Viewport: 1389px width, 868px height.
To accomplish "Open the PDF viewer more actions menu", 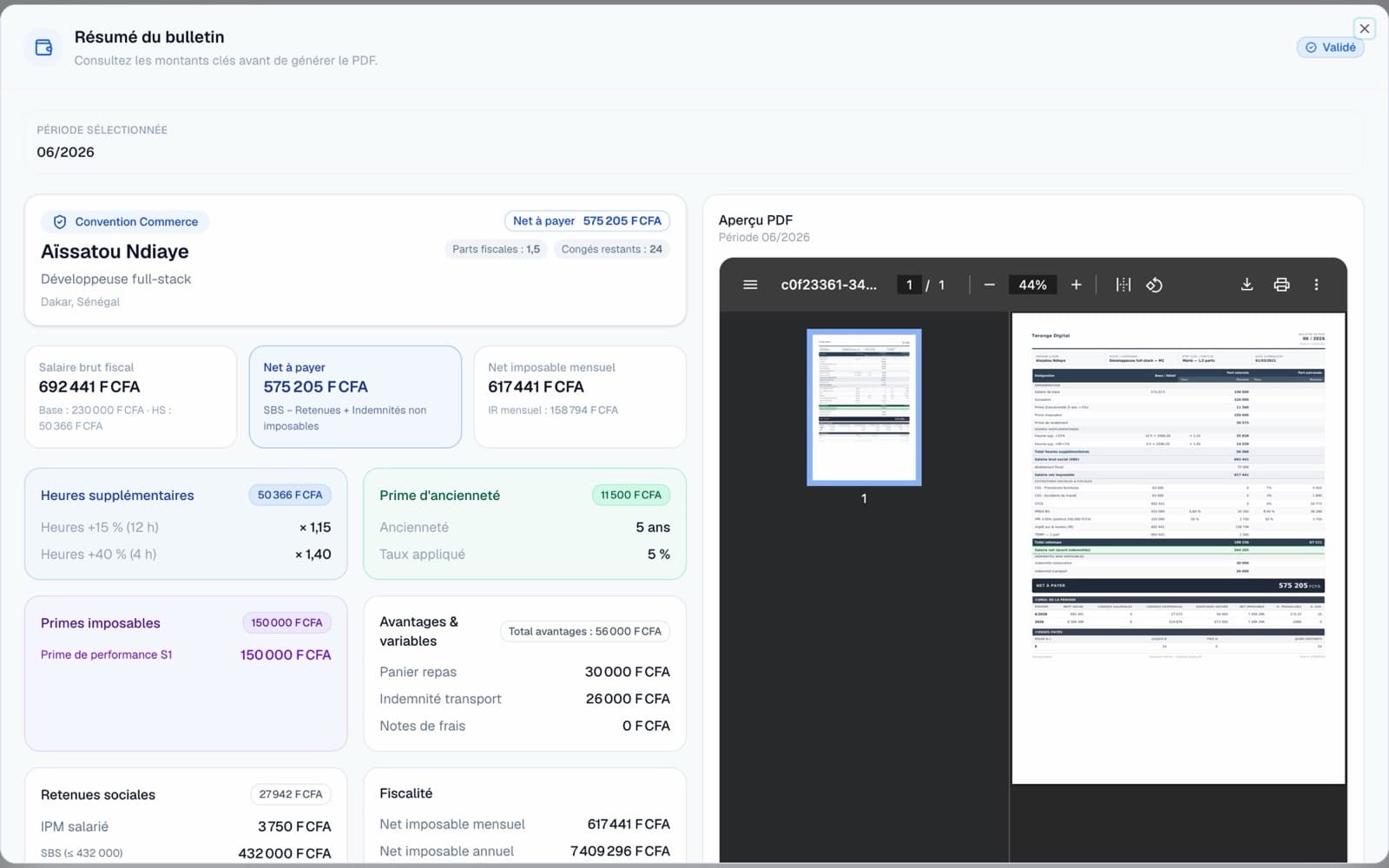I will point(1316,285).
